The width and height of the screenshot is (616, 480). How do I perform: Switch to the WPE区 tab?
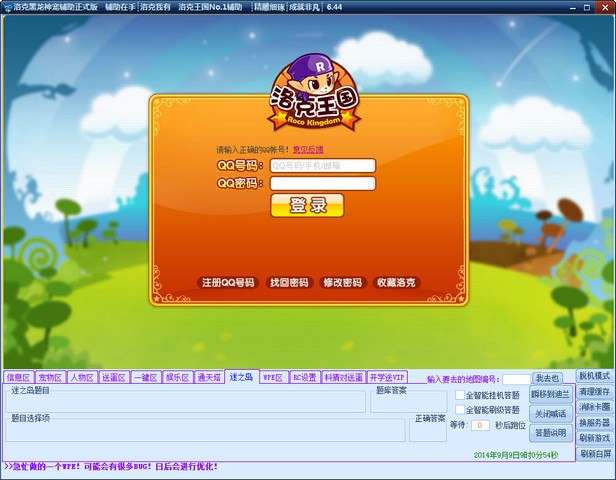273,377
